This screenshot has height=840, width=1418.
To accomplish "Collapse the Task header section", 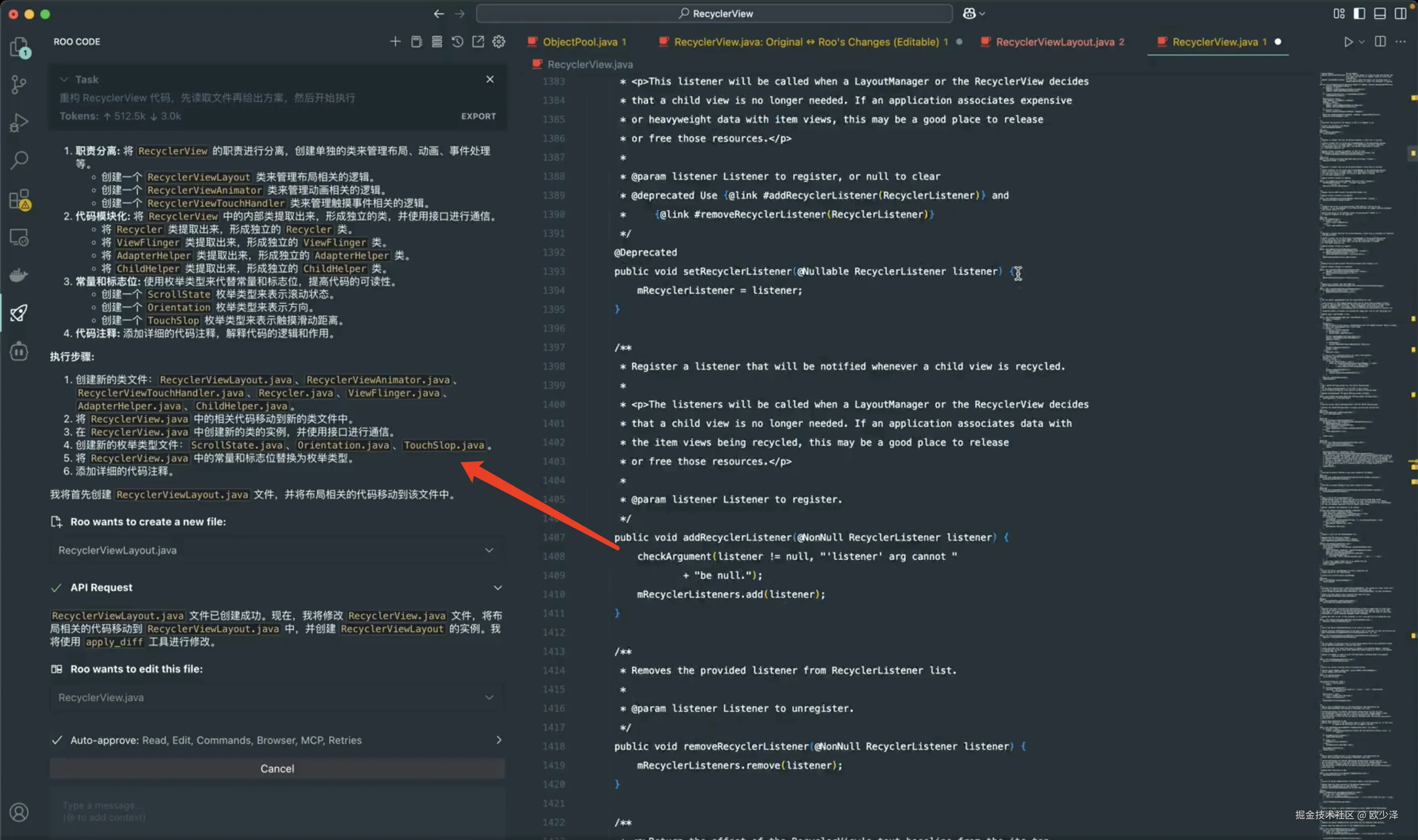I will (x=64, y=80).
